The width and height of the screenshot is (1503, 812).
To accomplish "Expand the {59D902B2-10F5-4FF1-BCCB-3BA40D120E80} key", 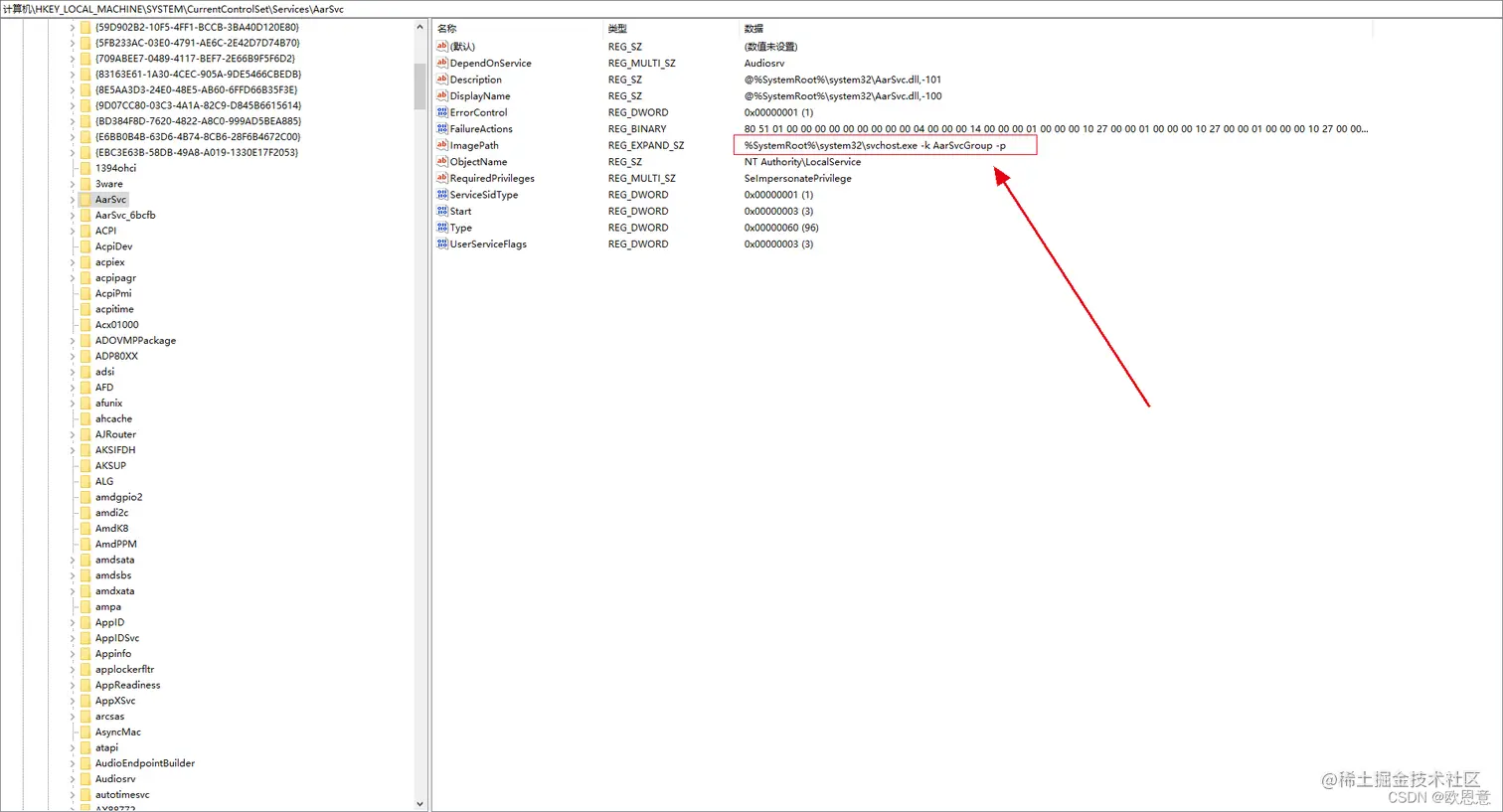I will [x=73, y=27].
